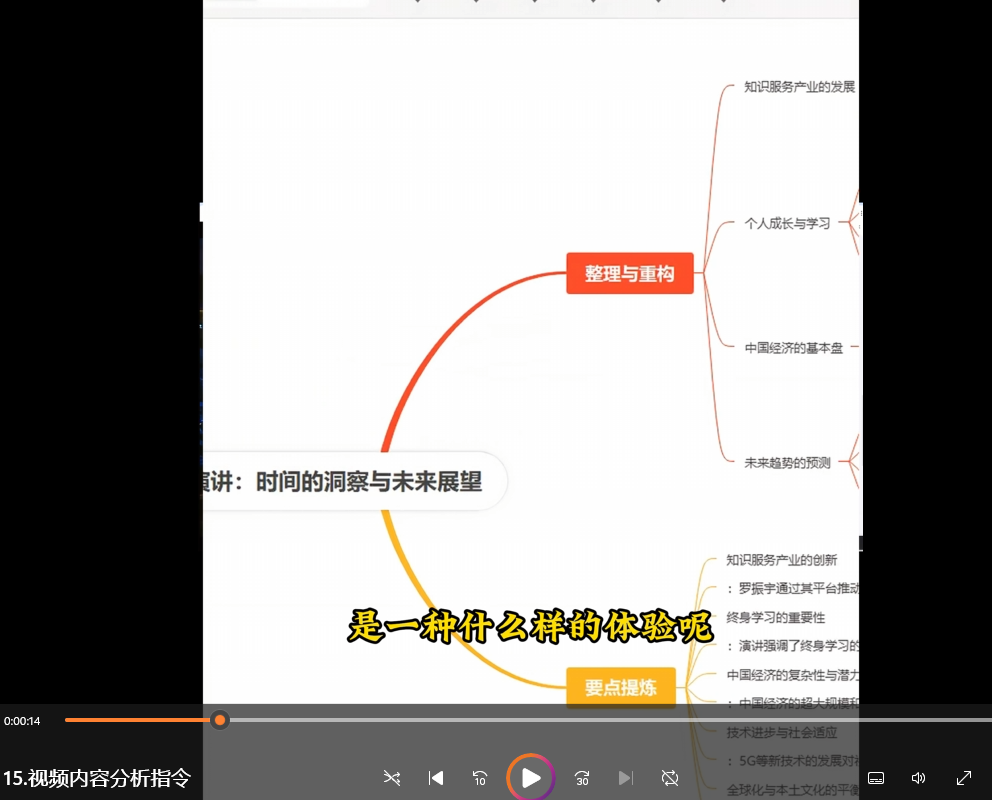Select the yellow 要点提炼 node
The image size is (992, 800).
(621, 687)
